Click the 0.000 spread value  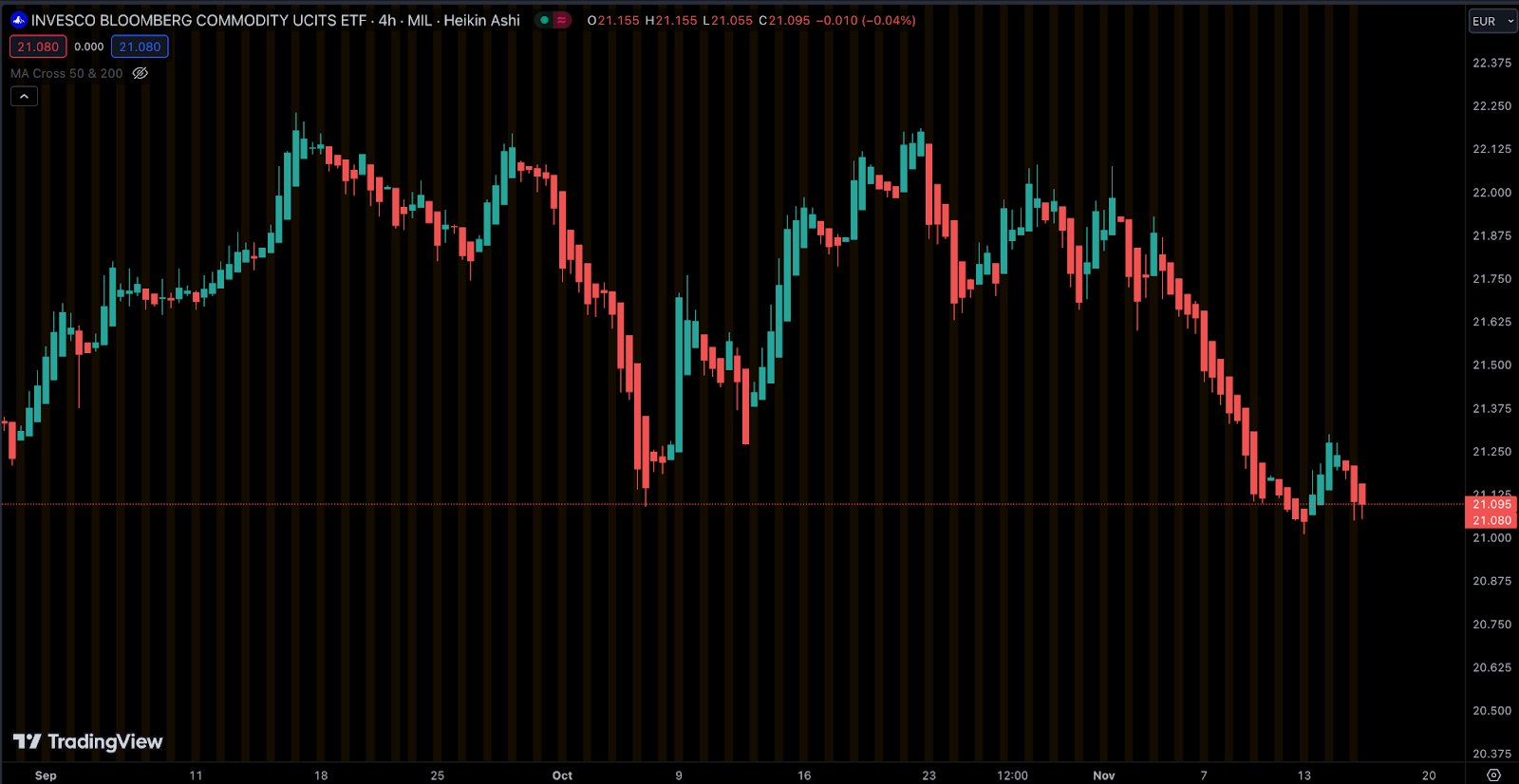[89, 47]
